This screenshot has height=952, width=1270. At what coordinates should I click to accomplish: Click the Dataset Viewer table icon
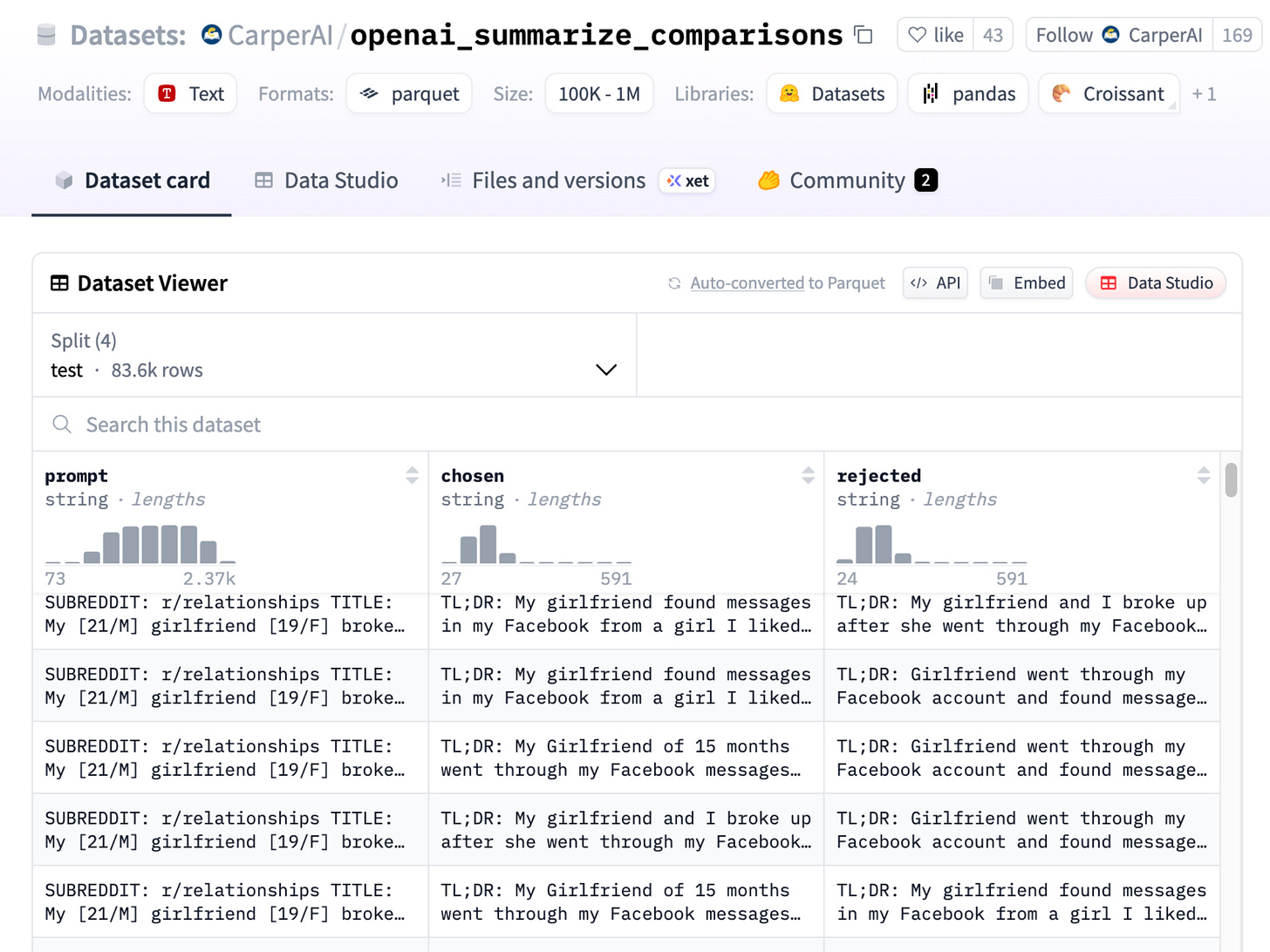pos(59,283)
